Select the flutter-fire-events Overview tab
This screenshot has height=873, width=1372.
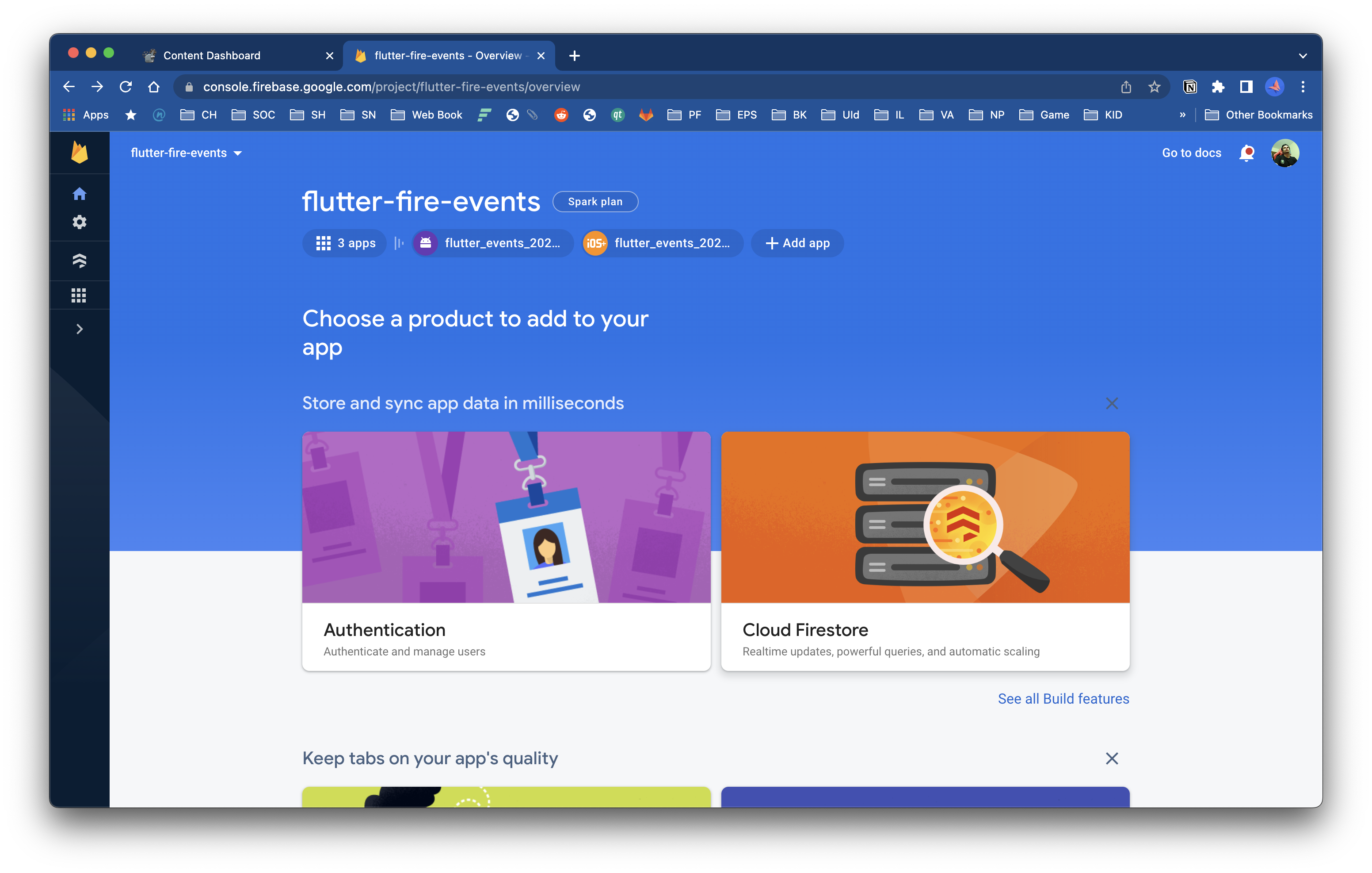tap(449, 55)
